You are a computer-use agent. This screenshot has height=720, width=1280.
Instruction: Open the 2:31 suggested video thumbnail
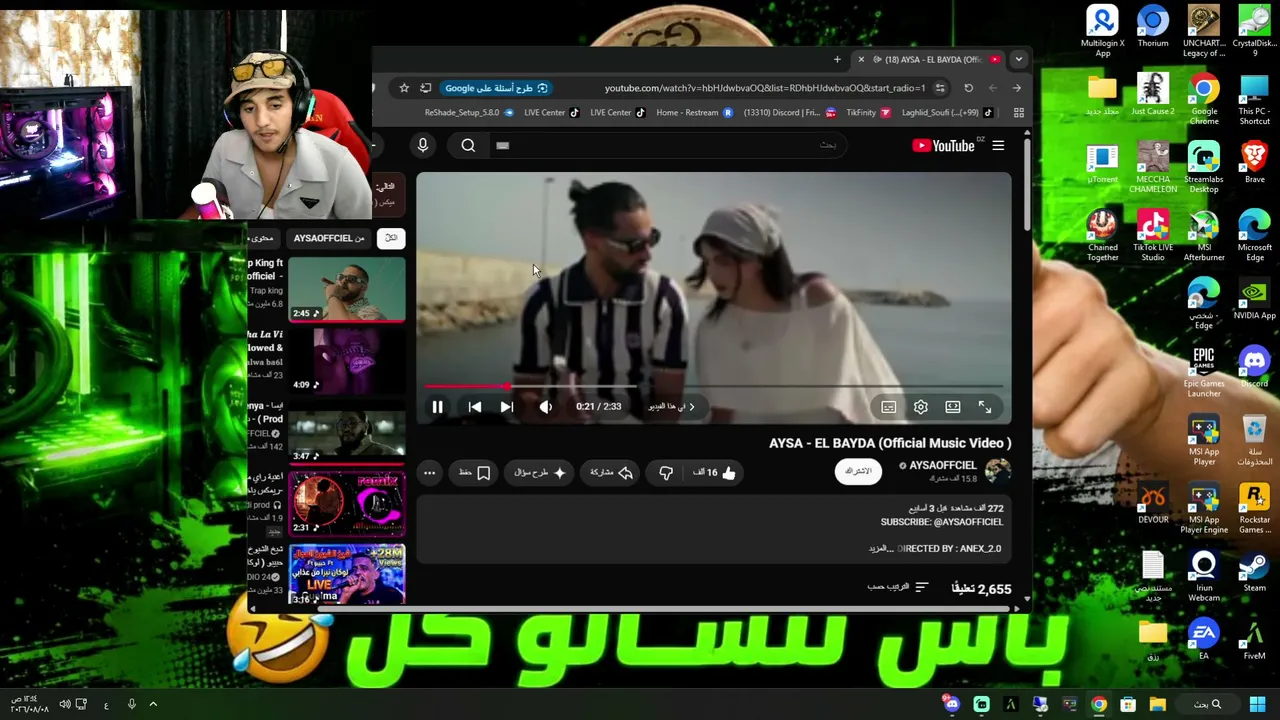pos(347,504)
